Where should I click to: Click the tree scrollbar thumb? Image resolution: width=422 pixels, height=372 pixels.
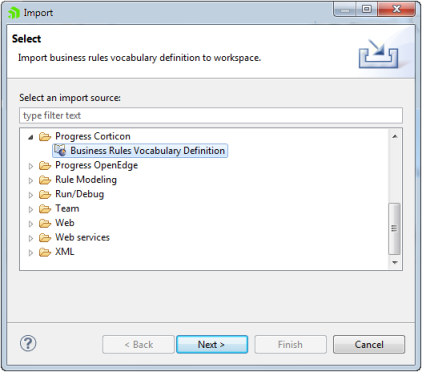point(395,229)
